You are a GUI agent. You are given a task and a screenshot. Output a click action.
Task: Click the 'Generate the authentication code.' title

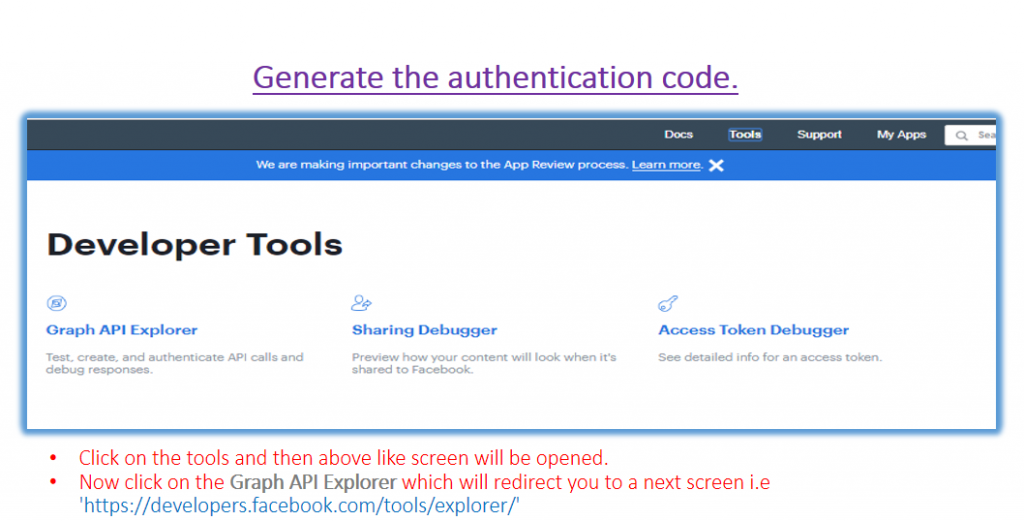(496, 78)
